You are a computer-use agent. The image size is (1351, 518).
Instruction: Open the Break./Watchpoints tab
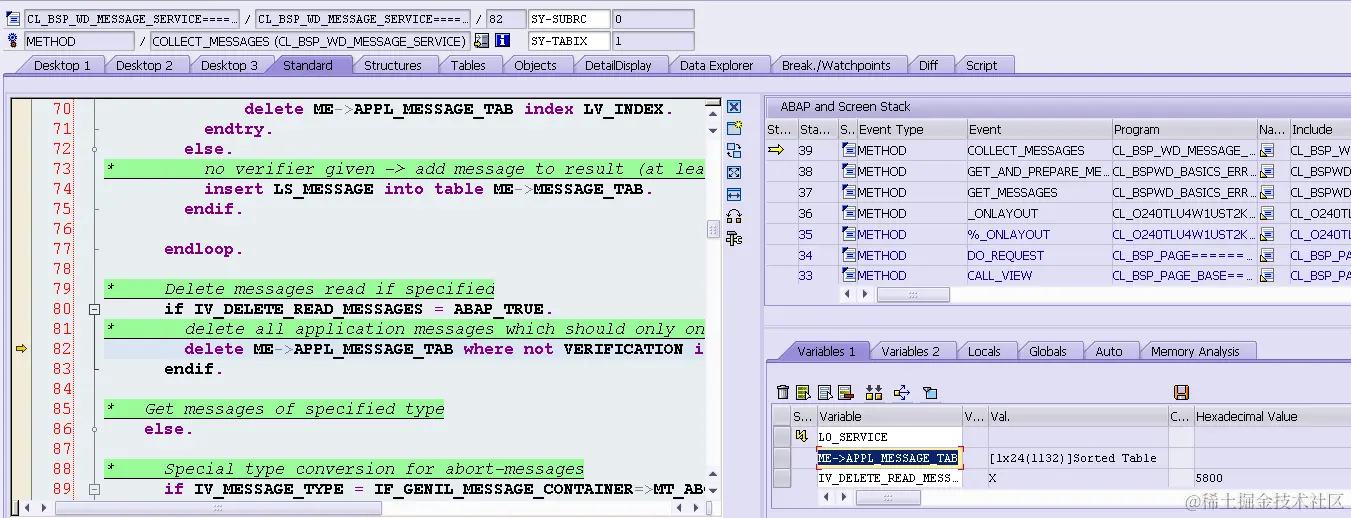tap(836, 65)
